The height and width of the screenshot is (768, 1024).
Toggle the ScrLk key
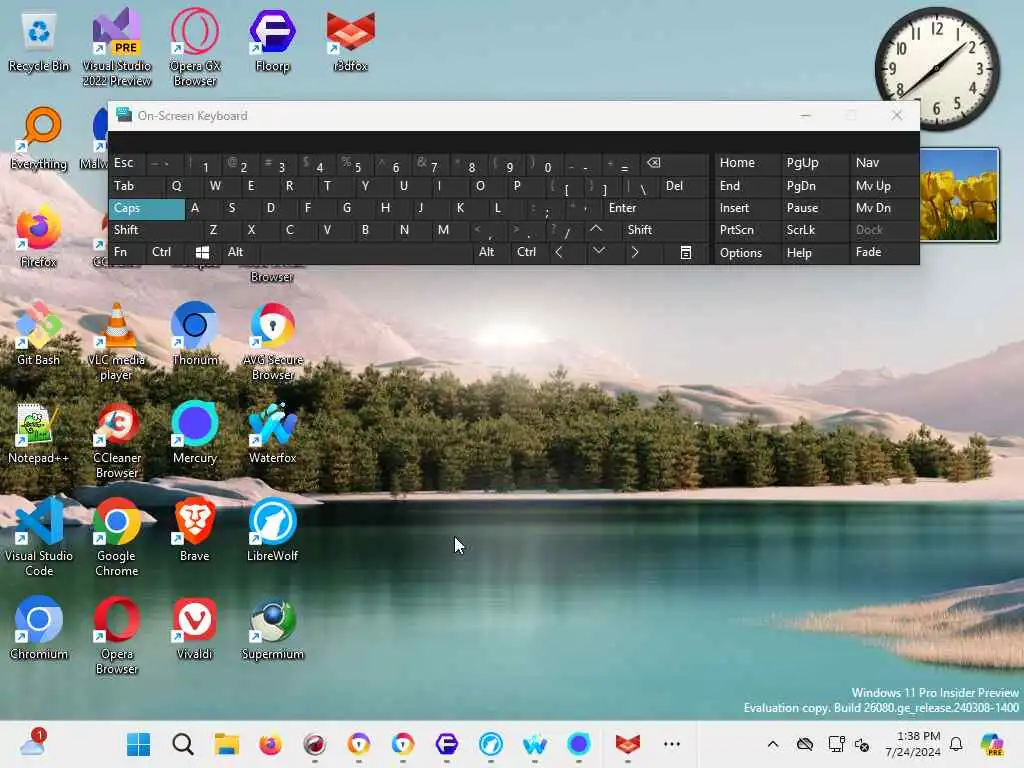coord(814,230)
